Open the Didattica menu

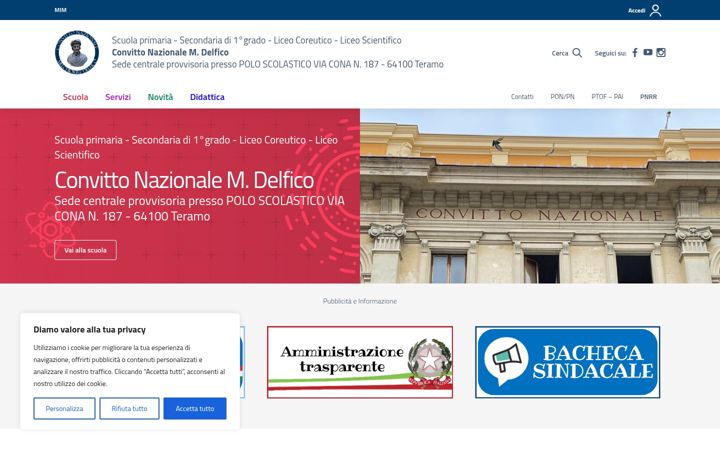click(207, 97)
